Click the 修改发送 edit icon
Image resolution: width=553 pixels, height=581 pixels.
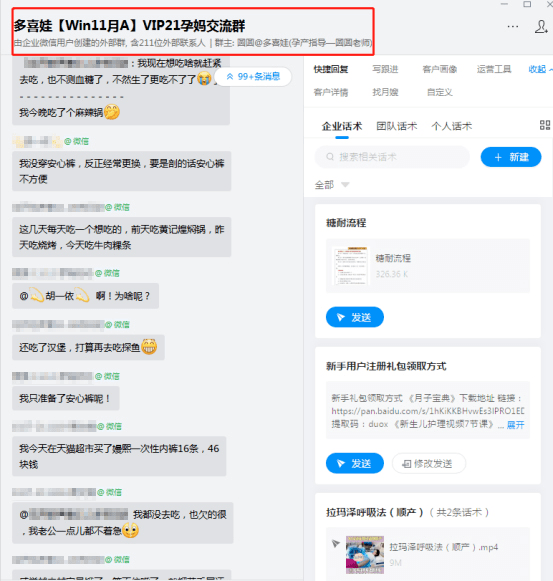(x=407, y=464)
